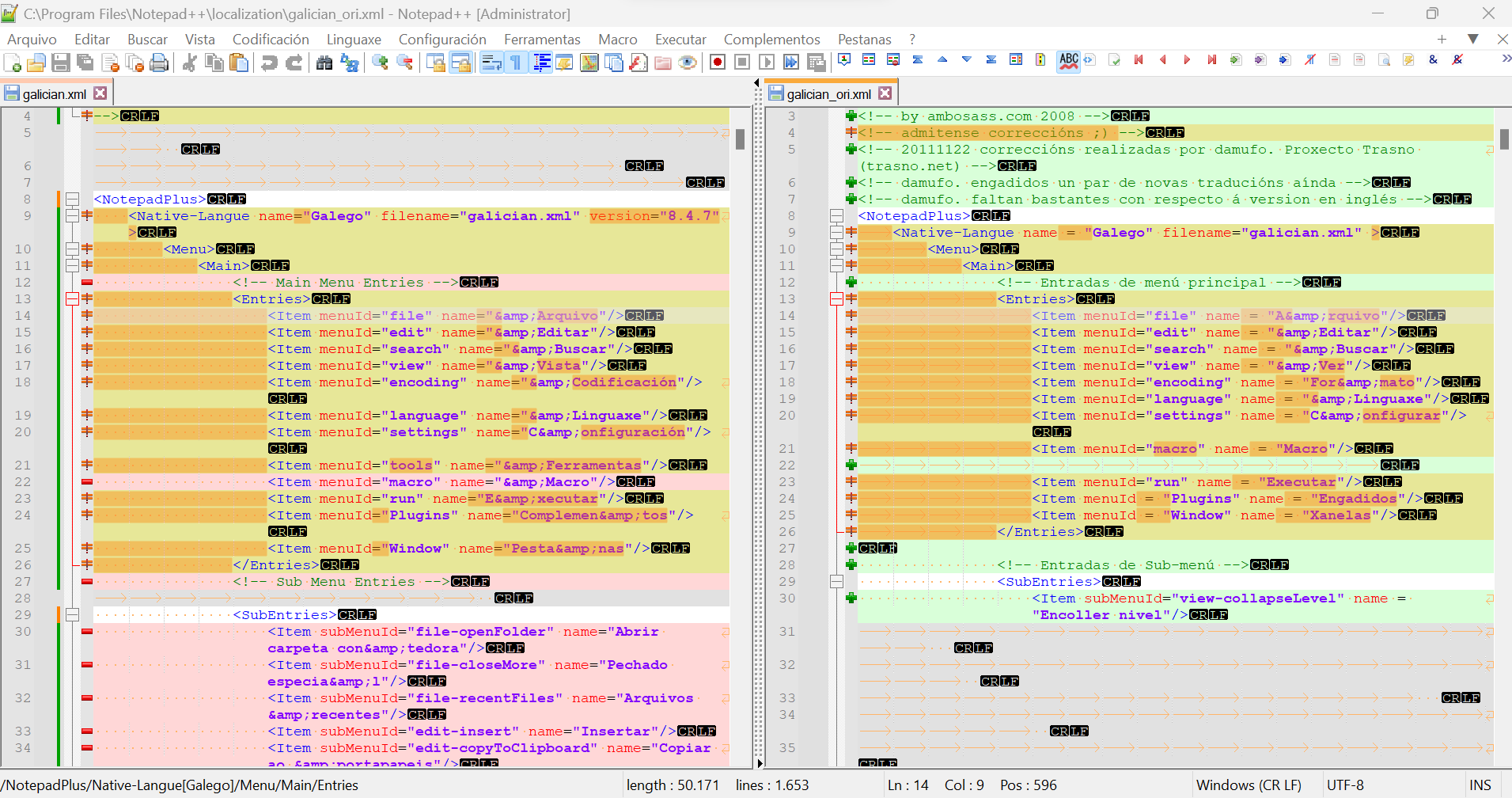Collapse Entries fold on left line 13
This screenshot has height=798, width=1512.
tap(72, 299)
